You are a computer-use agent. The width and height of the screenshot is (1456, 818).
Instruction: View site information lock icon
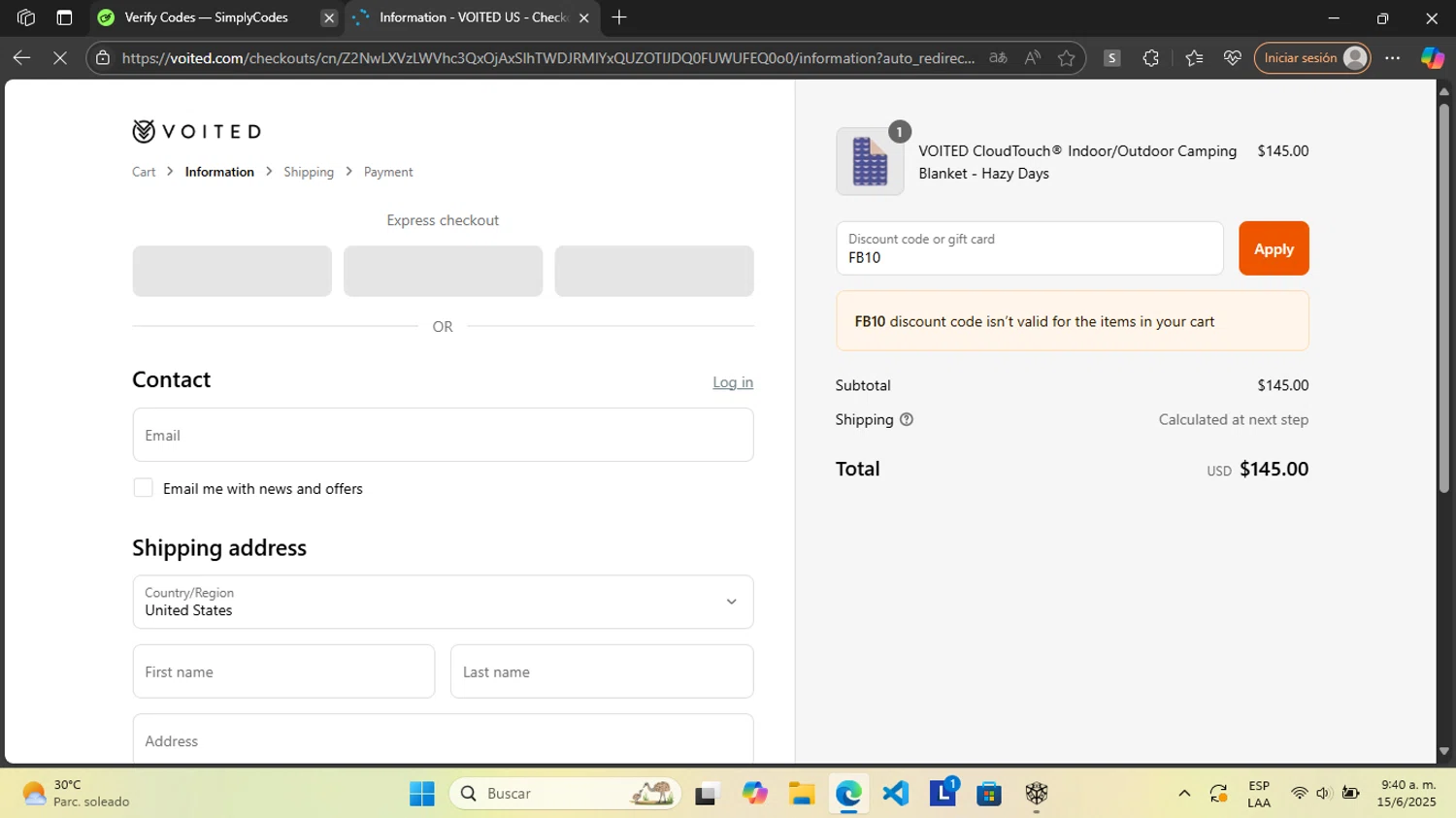(x=103, y=58)
